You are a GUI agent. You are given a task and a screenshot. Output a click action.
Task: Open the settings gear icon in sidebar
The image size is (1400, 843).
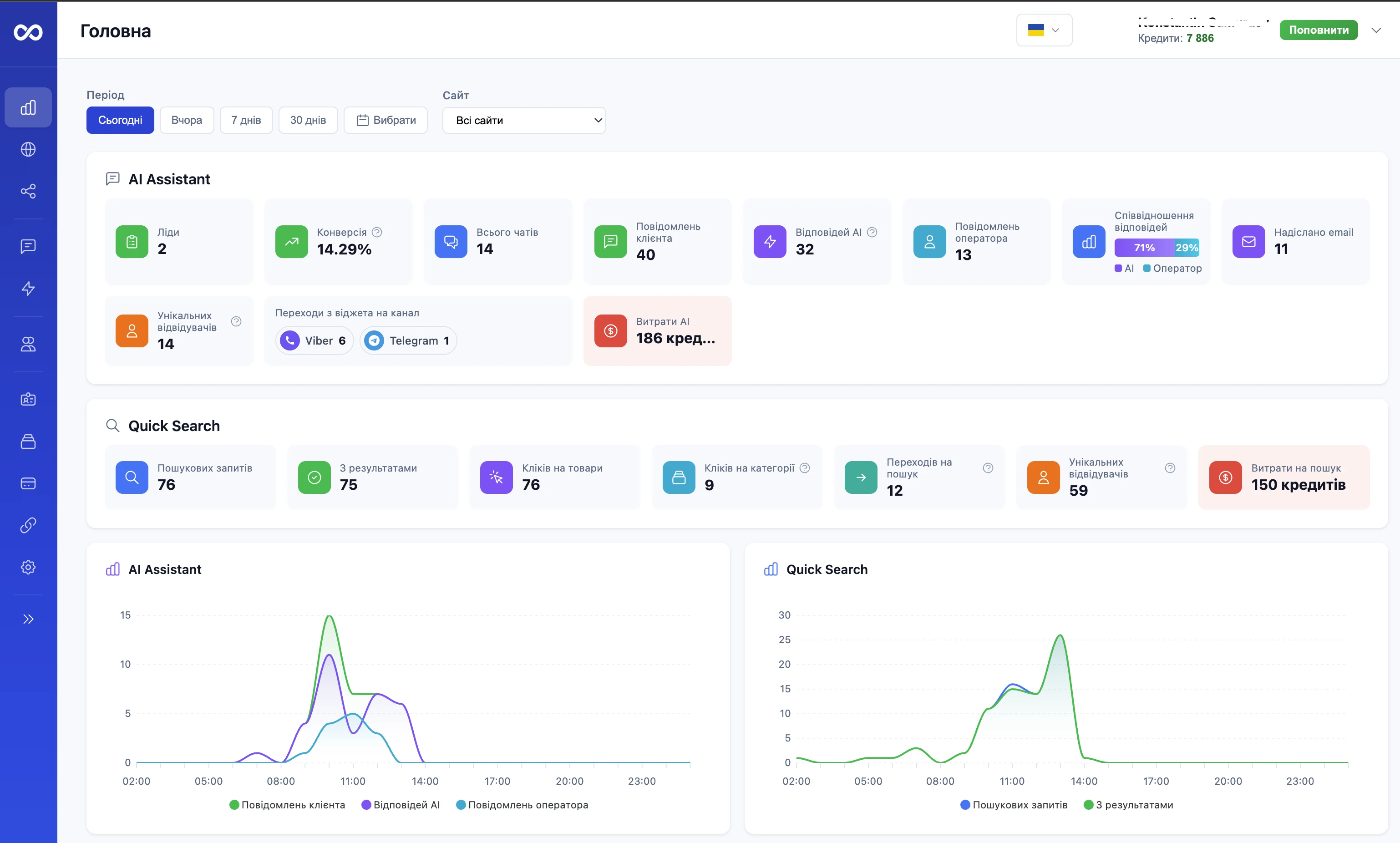28,567
